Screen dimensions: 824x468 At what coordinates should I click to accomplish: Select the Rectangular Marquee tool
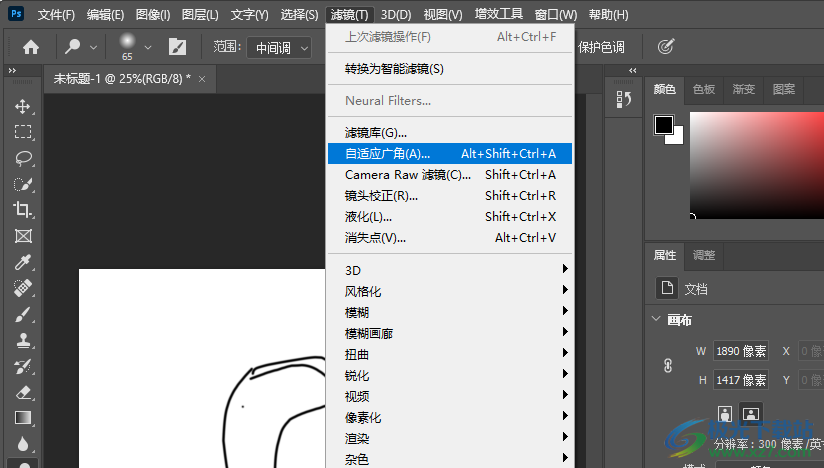click(x=23, y=132)
